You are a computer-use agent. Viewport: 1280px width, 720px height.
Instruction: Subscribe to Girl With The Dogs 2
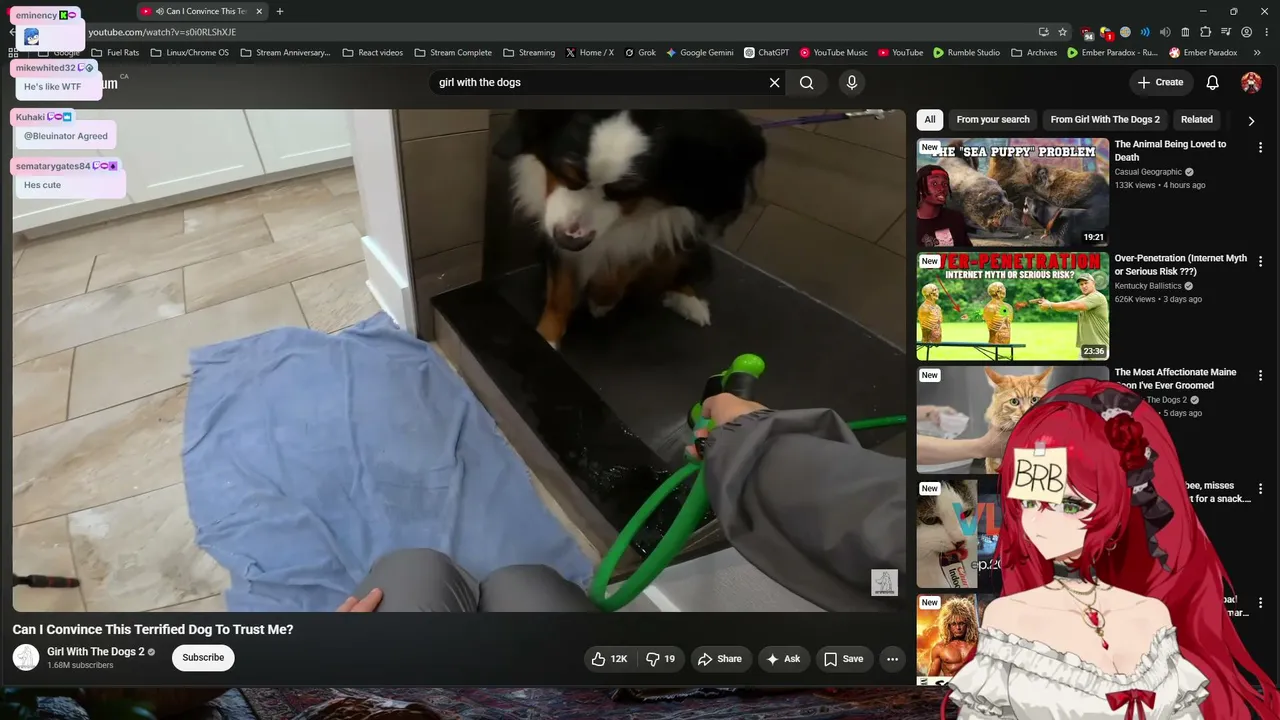[203, 658]
